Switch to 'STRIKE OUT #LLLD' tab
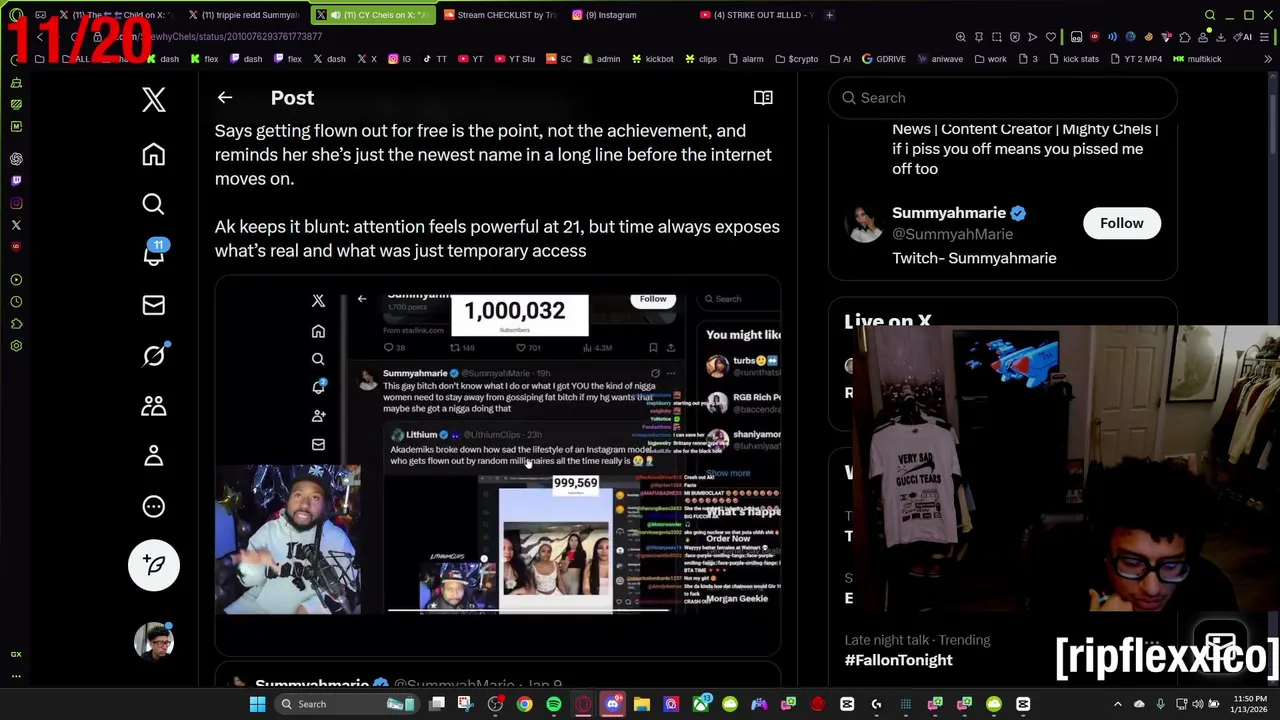 pyautogui.click(x=757, y=15)
